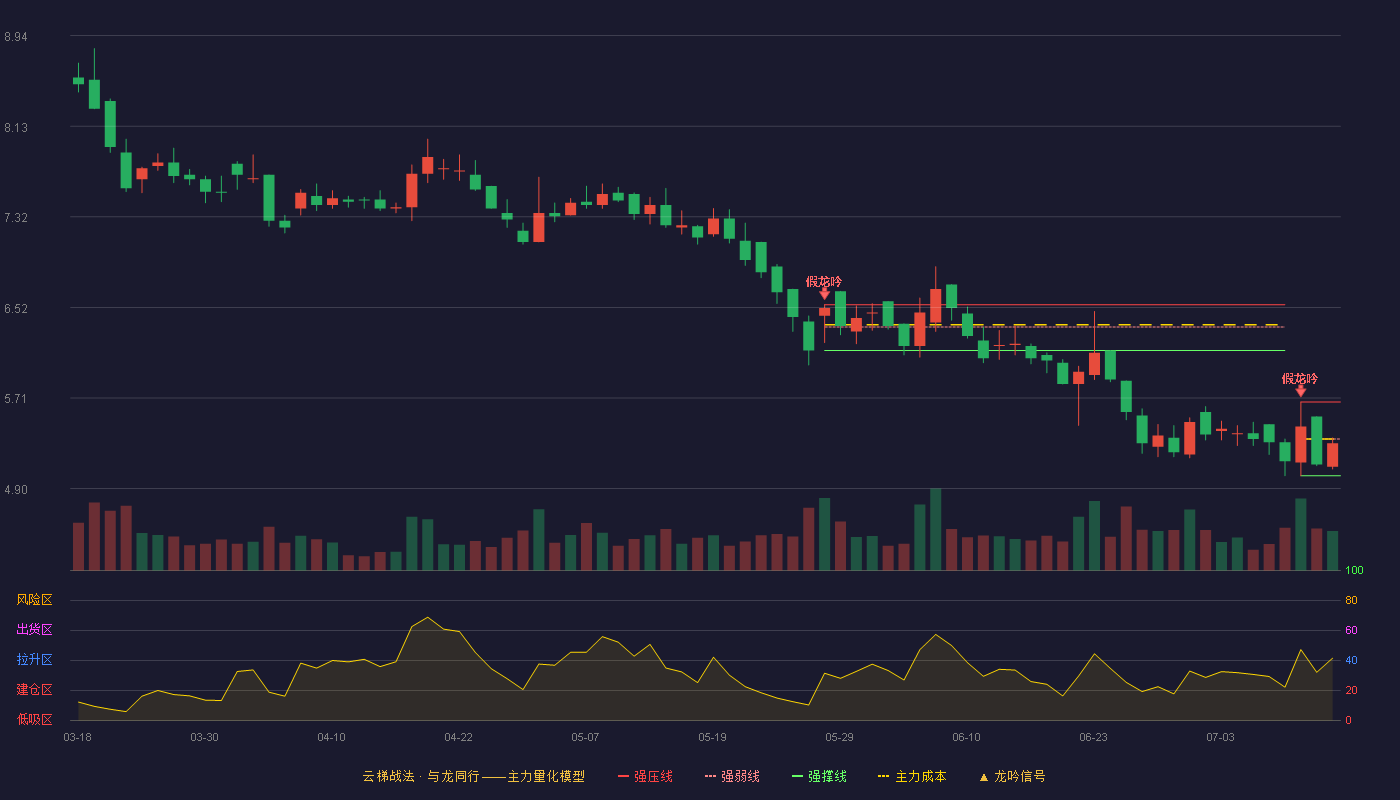Toggle the 强弱线 legend entry
1400x800 pixels.
[732, 776]
